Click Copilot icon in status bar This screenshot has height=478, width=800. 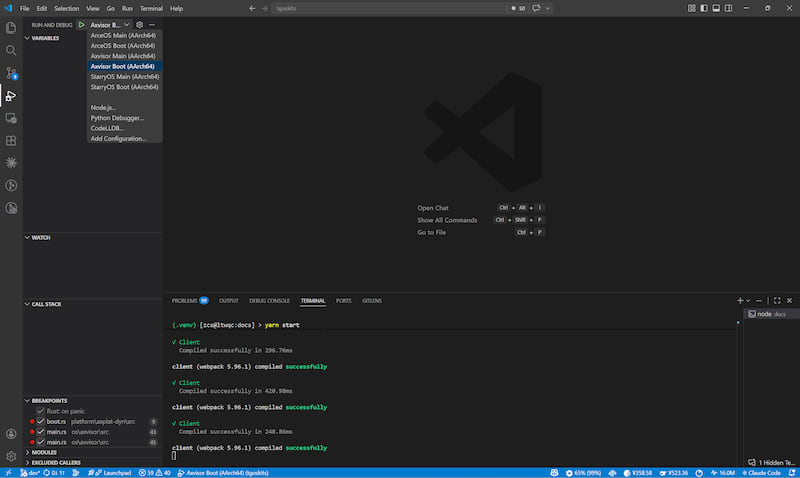point(554,473)
